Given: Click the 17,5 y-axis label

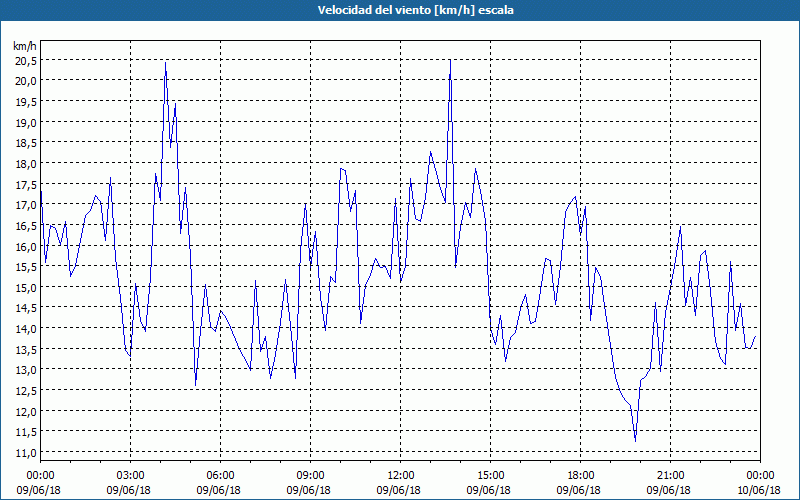Looking at the screenshot, I should pyautogui.click(x=25, y=184).
